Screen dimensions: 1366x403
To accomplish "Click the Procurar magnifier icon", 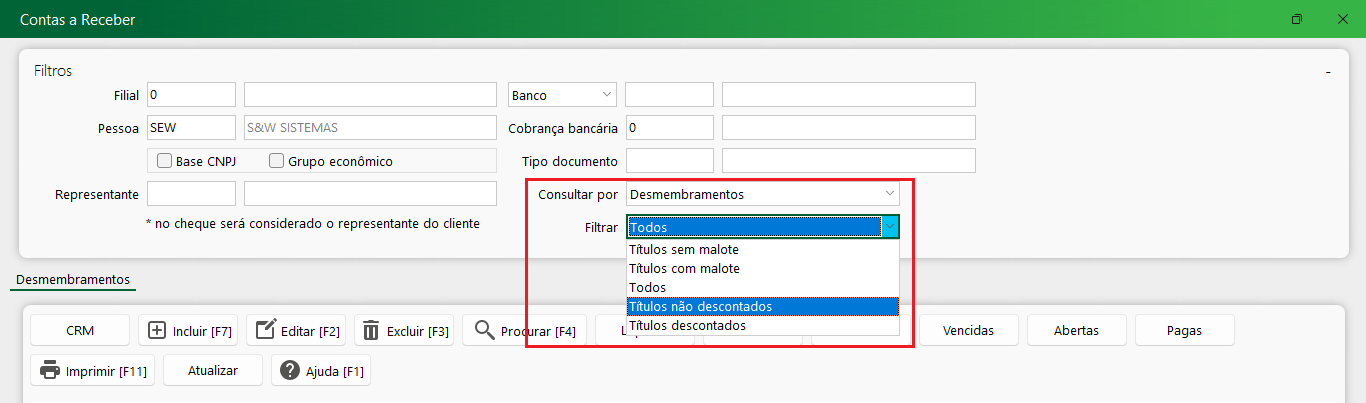I will click(485, 330).
